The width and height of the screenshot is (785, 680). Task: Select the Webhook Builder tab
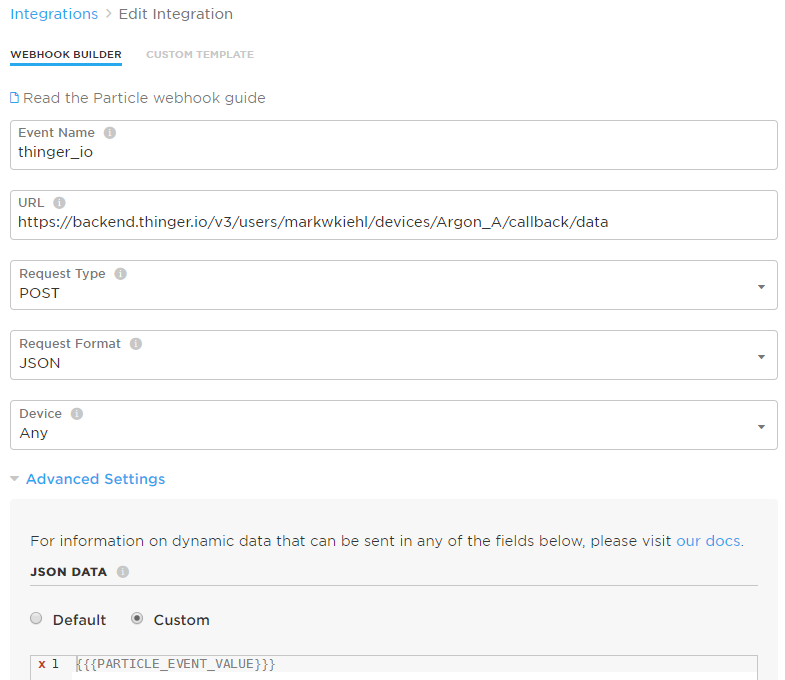pos(66,55)
